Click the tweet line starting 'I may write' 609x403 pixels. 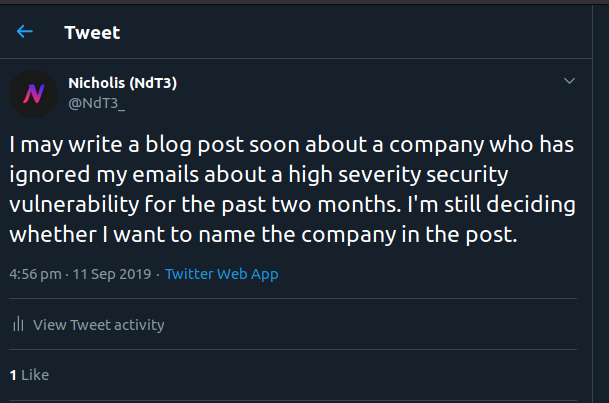[x=291, y=145]
